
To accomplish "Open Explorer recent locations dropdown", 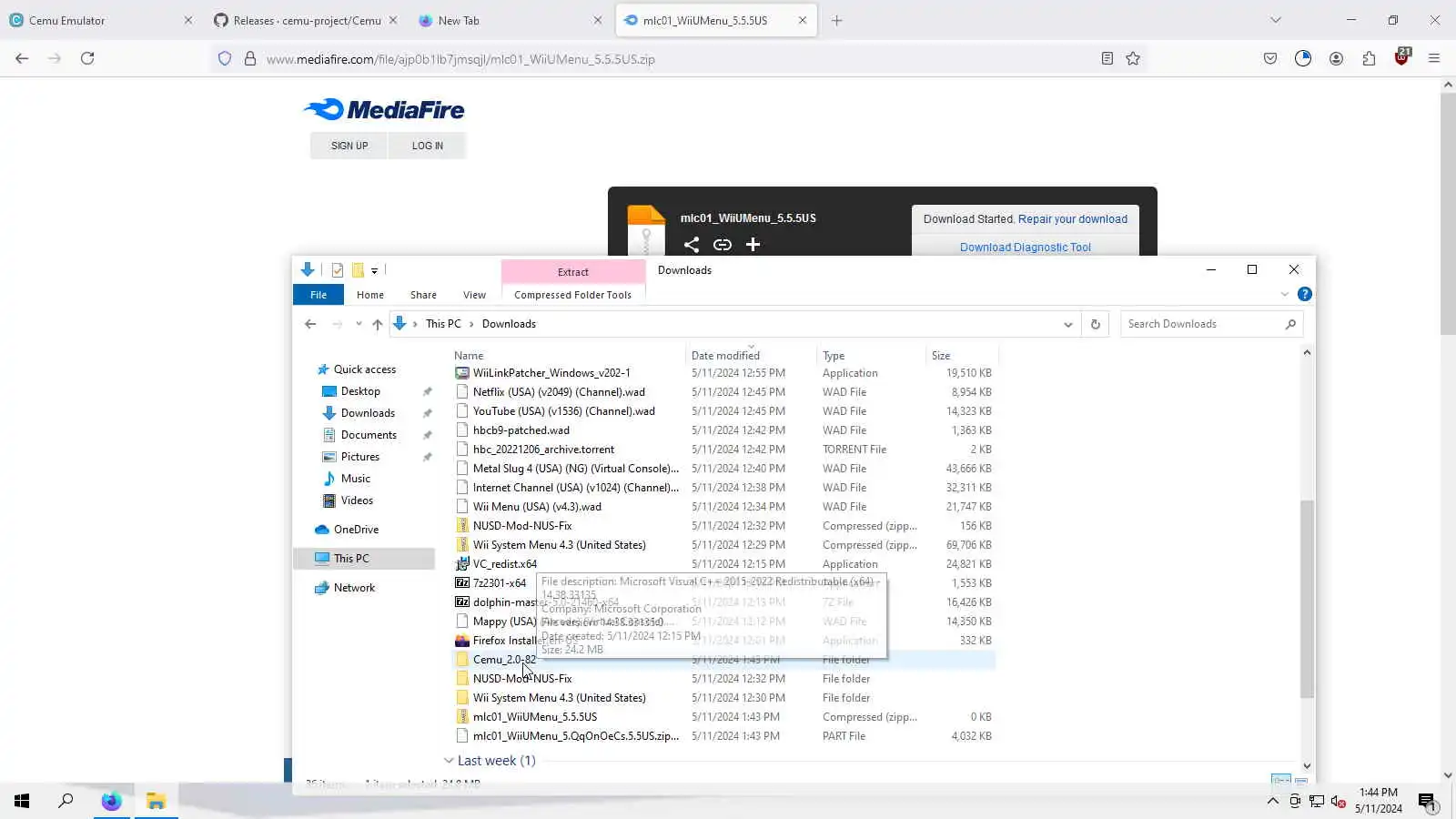I will 359,324.
